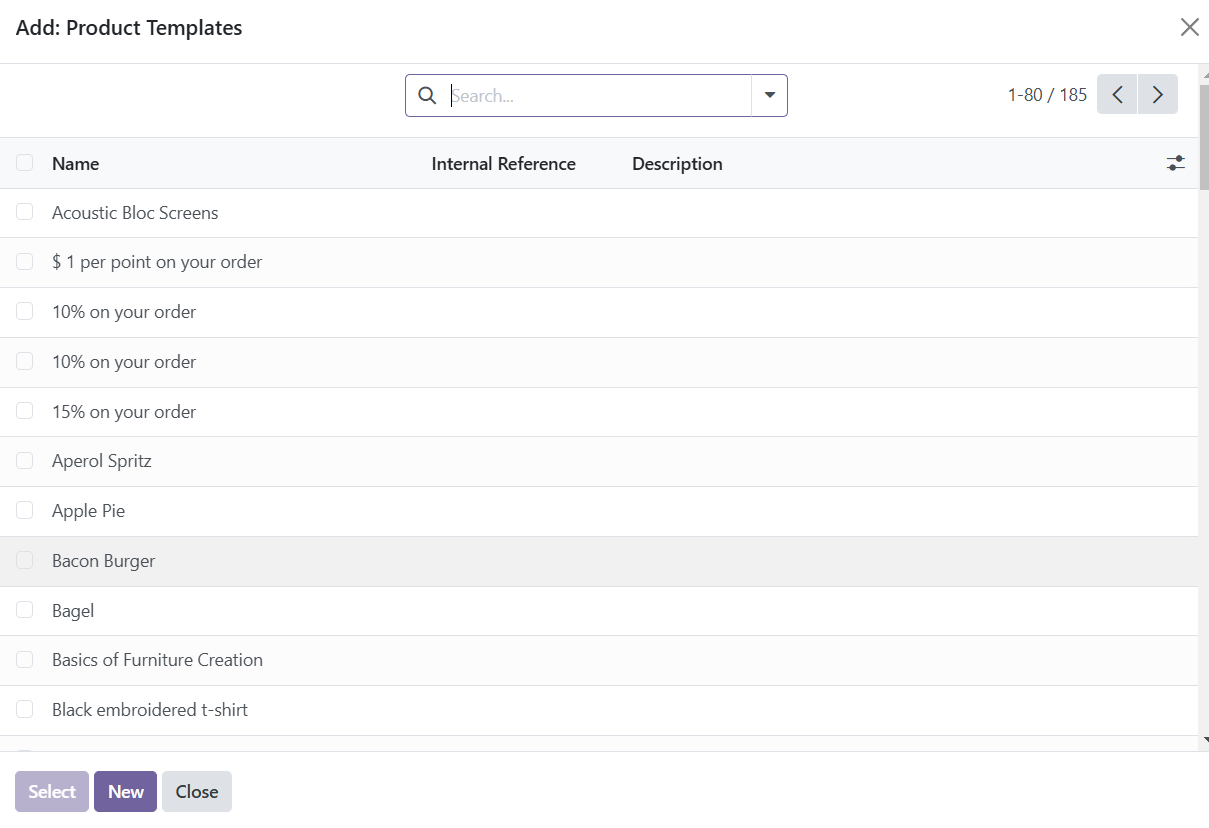The width and height of the screenshot is (1209, 828).
Task: Close the Add Product Templates dialog
Action: click(x=1189, y=27)
